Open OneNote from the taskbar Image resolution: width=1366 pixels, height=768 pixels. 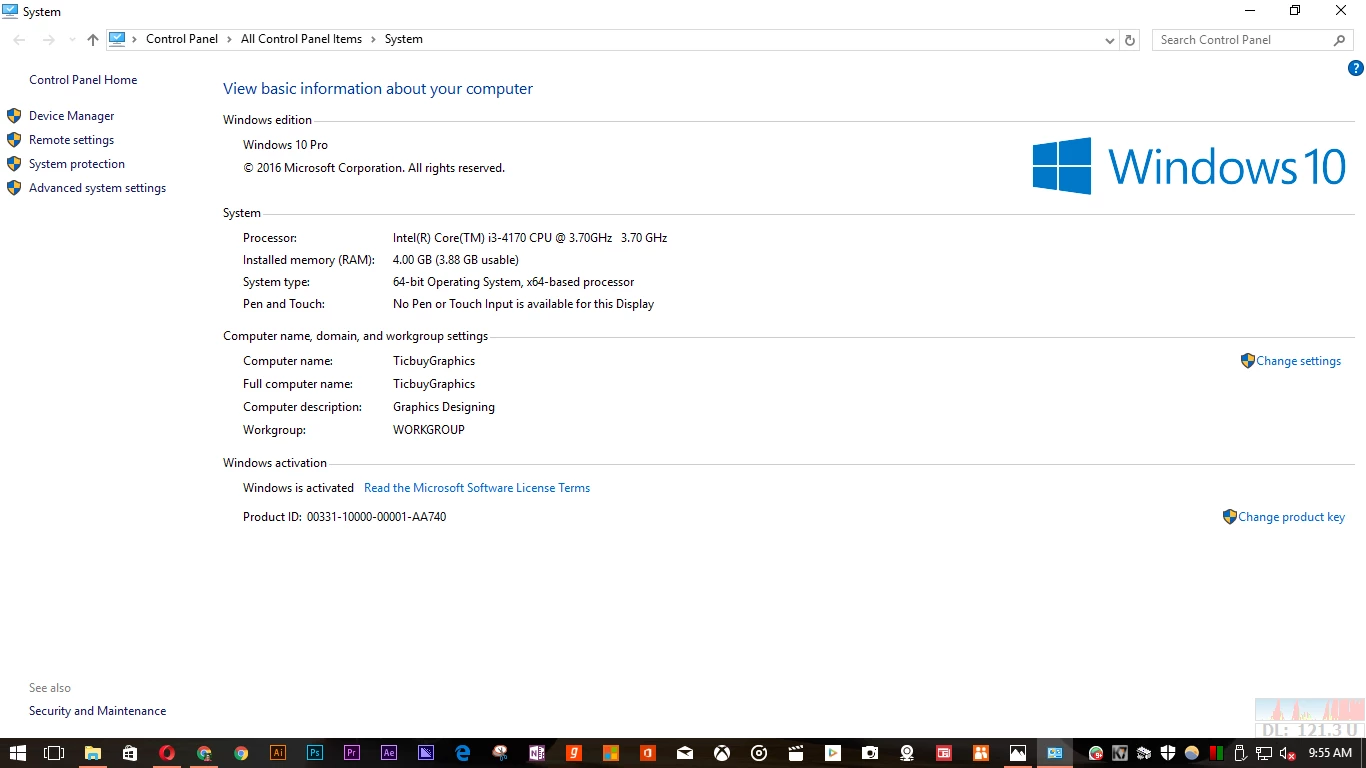537,753
